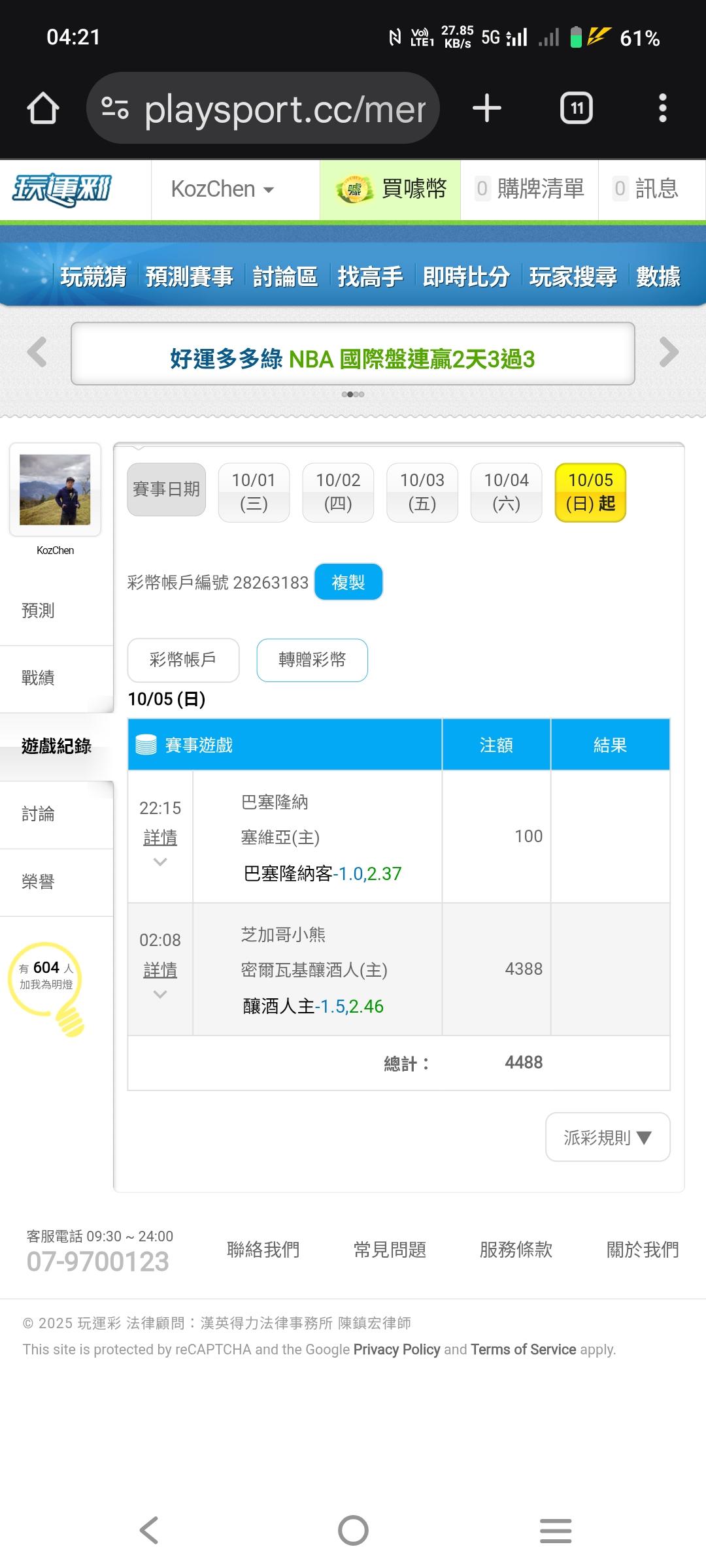Open 彩幣帳戶 button
Screen dimensions: 706x1568
tap(183, 659)
